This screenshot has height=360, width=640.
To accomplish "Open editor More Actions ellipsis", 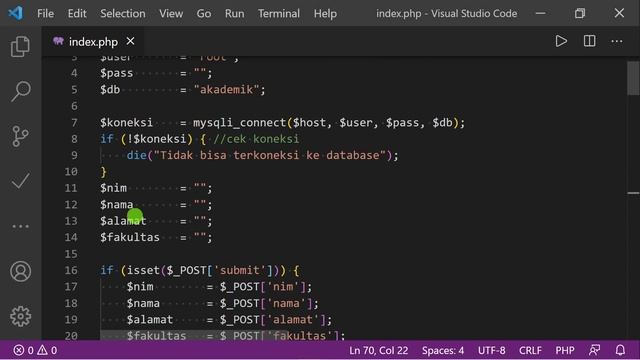I will (x=617, y=41).
